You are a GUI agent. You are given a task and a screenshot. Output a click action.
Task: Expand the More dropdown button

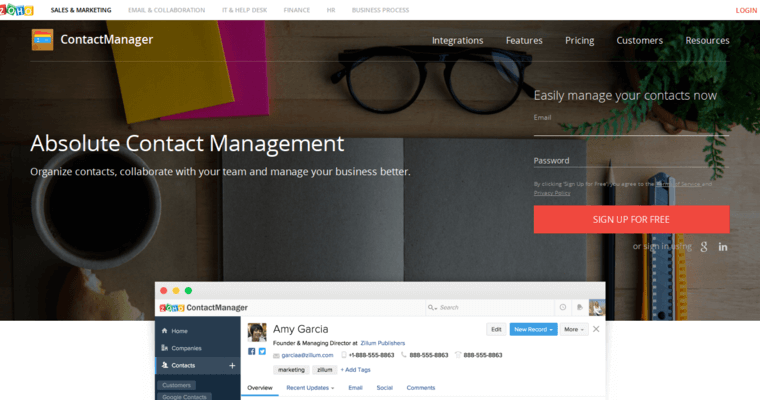(573, 329)
